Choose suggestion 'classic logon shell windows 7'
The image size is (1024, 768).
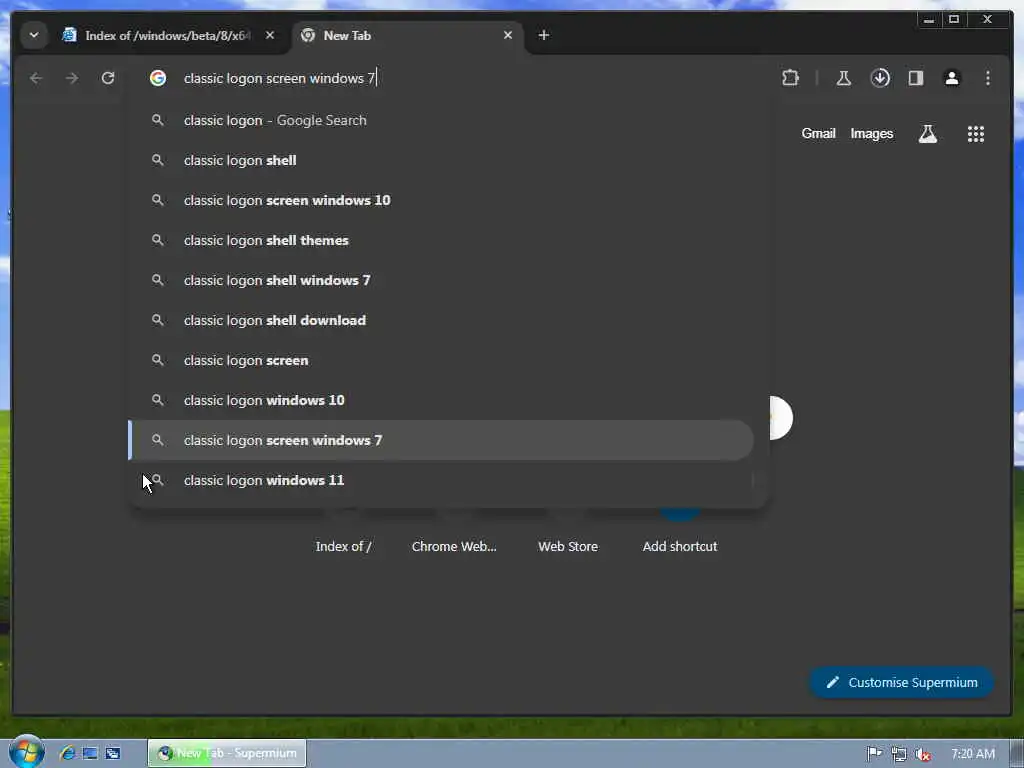click(x=441, y=280)
